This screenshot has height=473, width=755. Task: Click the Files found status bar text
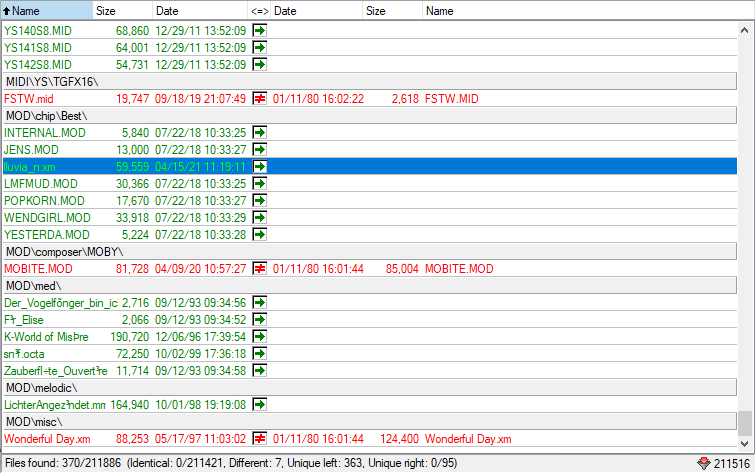(231, 463)
